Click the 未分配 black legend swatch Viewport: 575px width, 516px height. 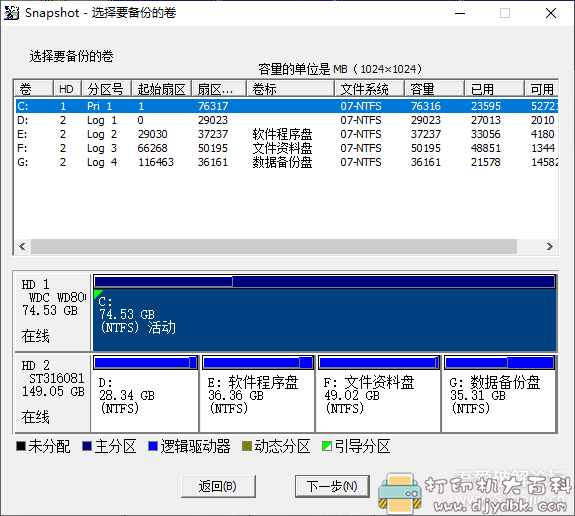click(x=21, y=446)
